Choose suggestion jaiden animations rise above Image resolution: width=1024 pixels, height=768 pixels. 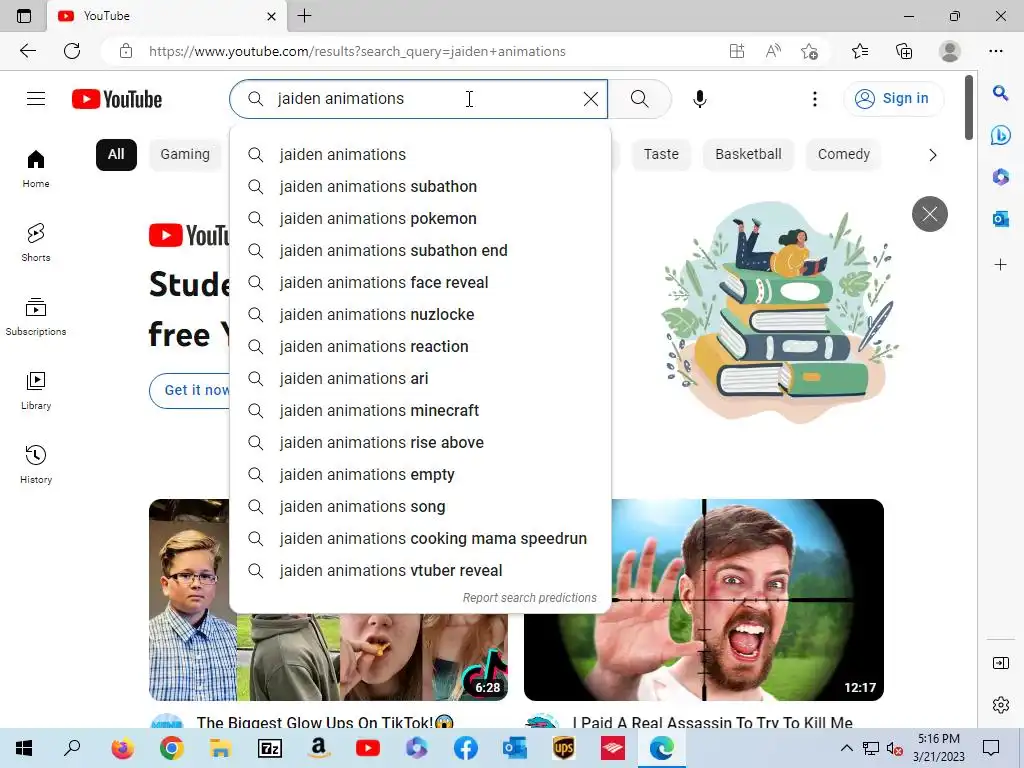[421, 443]
